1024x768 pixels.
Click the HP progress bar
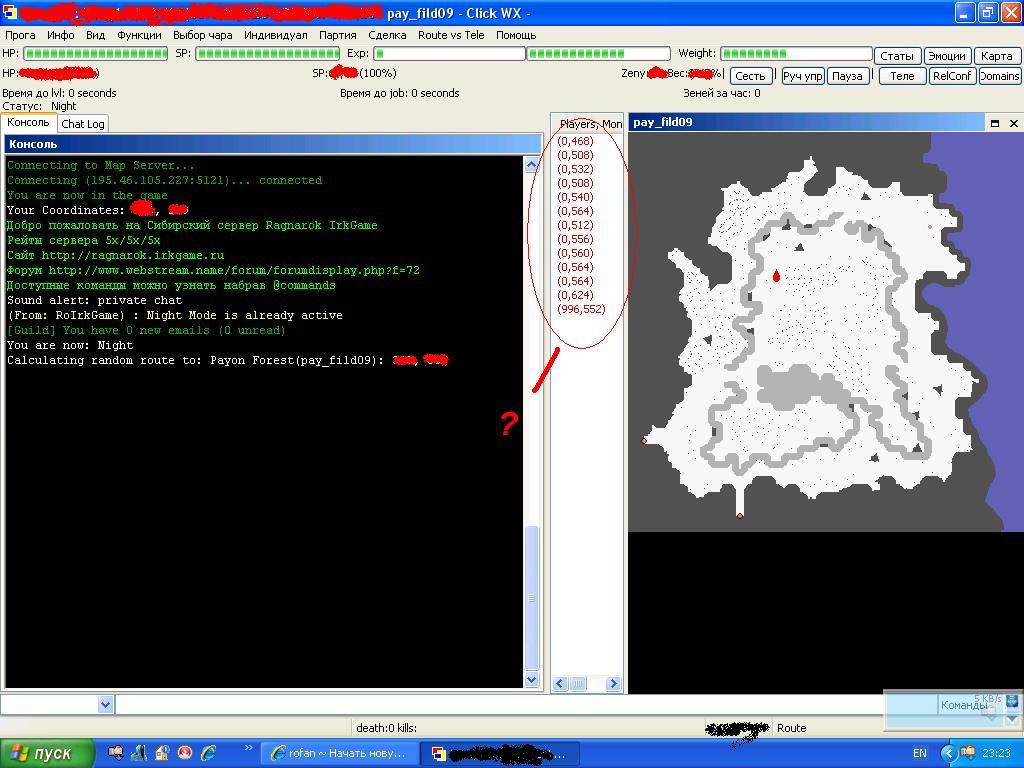click(96, 54)
